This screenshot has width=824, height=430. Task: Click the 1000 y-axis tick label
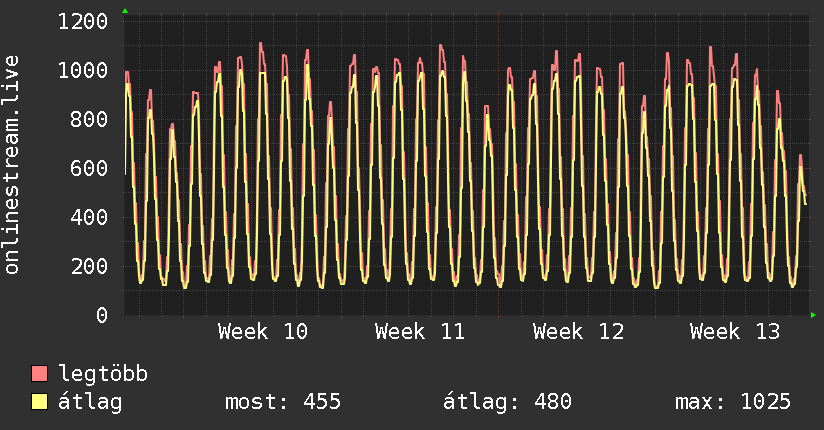(82, 70)
